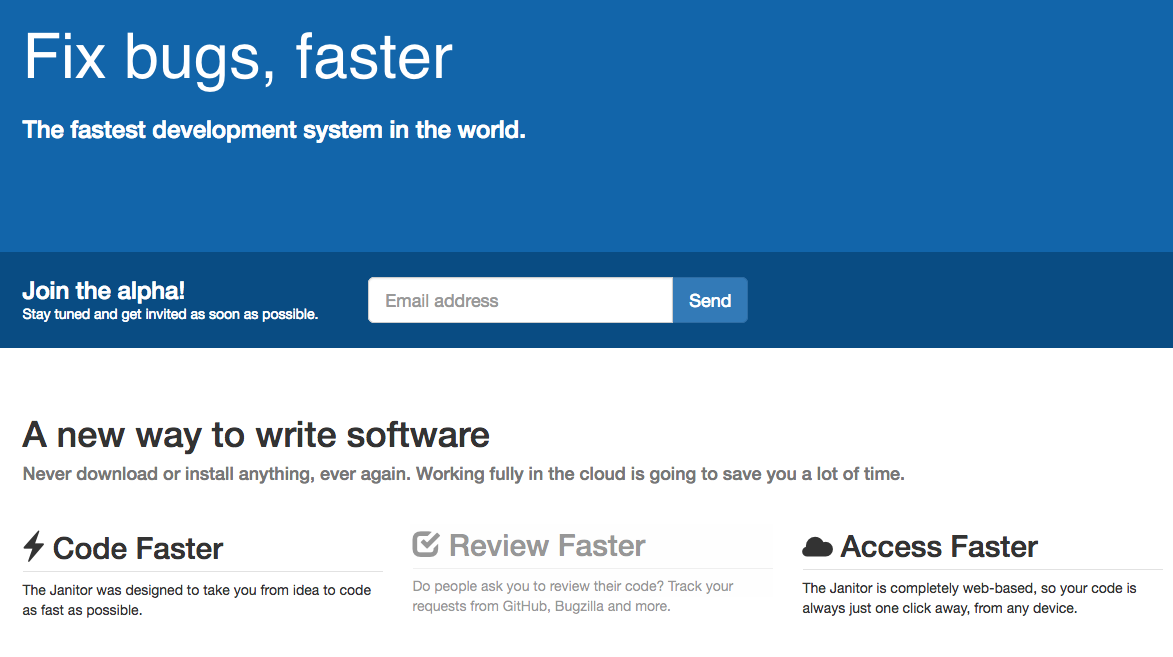The image size is (1173, 657).
Task: Click the cloud icon beside Access Faster
Action: pyautogui.click(x=817, y=547)
